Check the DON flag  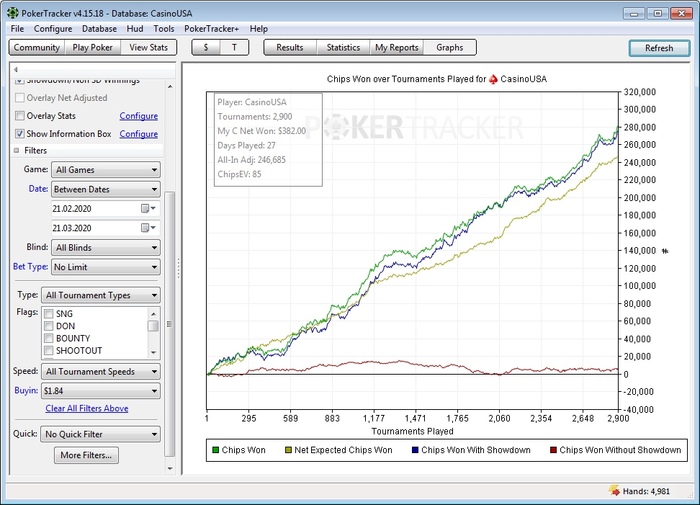click(49, 326)
